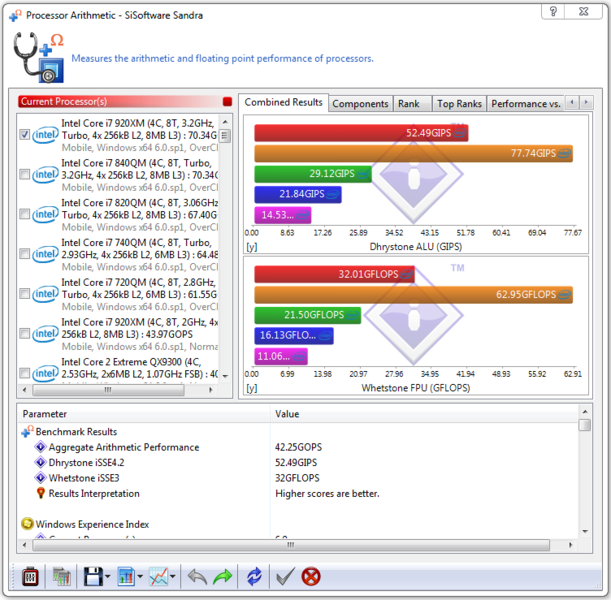The height and width of the screenshot is (600, 611).
Task: Click the green forward arrow icon
Action: click(x=221, y=577)
